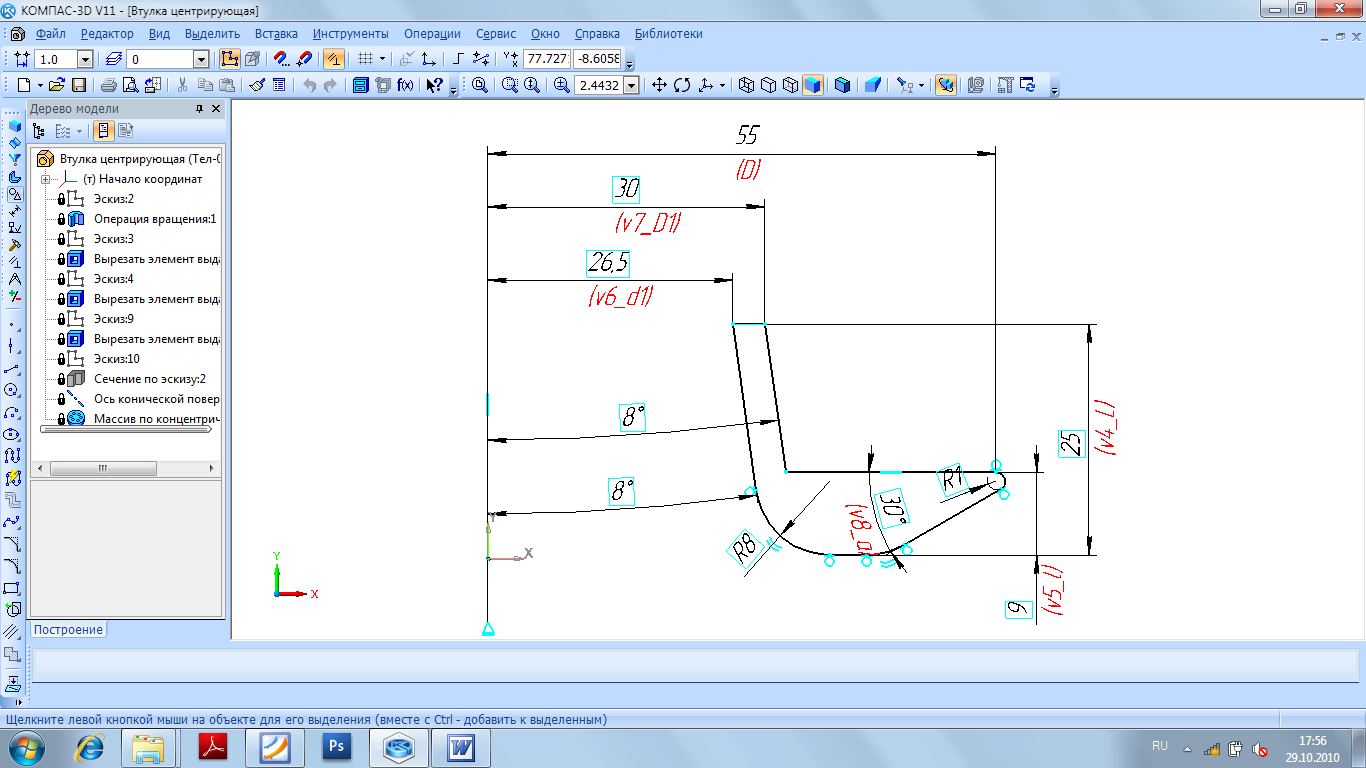The height and width of the screenshot is (768, 1366).
Task: Click the Windows Start button
Action: click(27, 747)
